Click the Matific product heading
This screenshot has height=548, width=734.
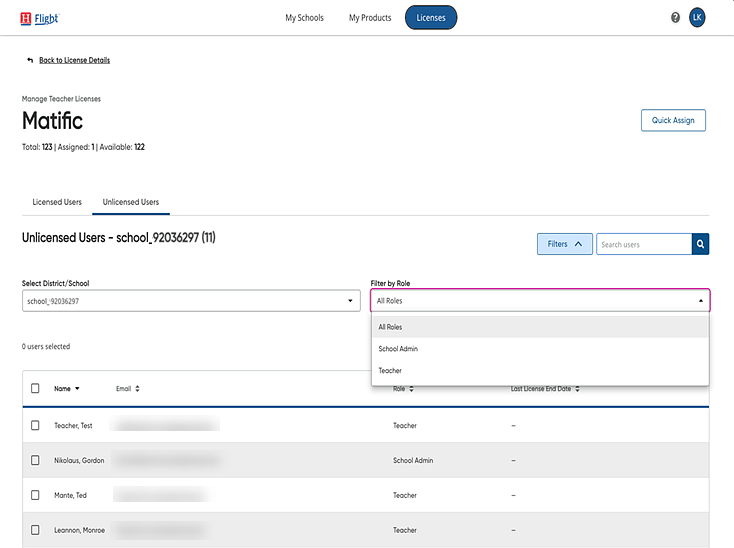point(52,121)
